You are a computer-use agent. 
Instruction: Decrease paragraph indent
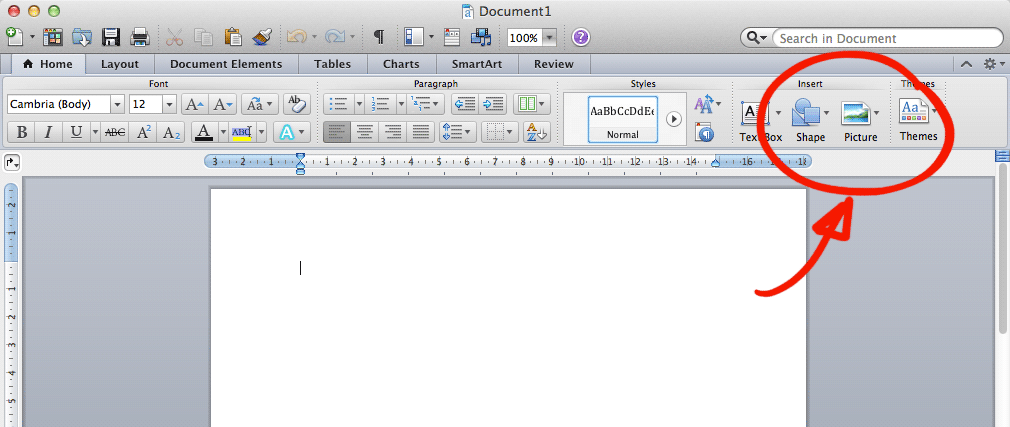[x=464, y=104]
